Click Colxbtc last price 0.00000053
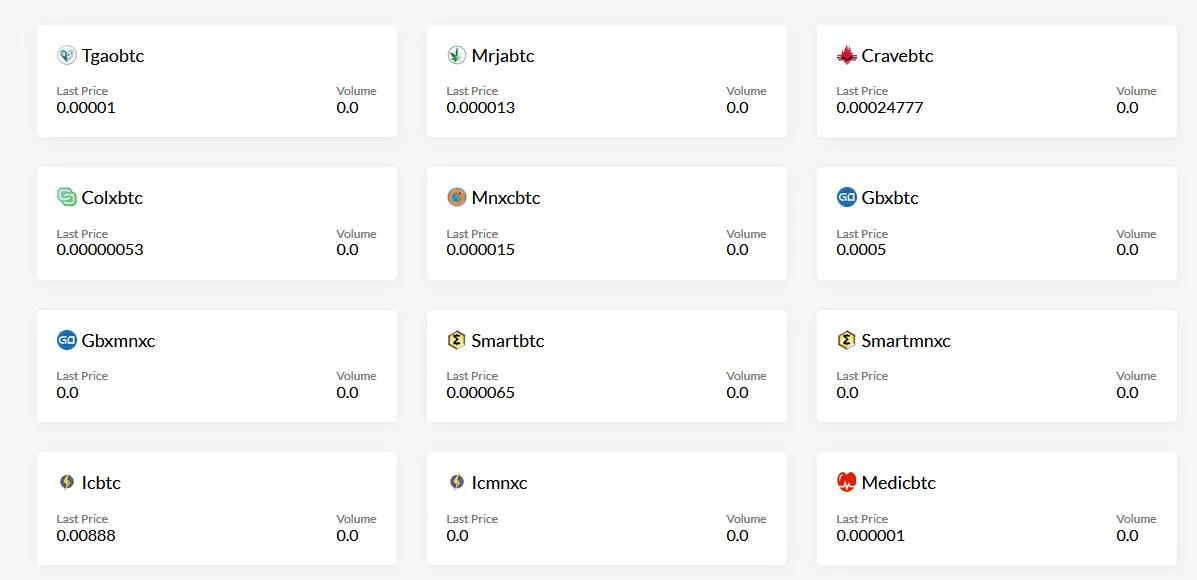This screenshot has height=580, width=1197. (x=100, y=250)
